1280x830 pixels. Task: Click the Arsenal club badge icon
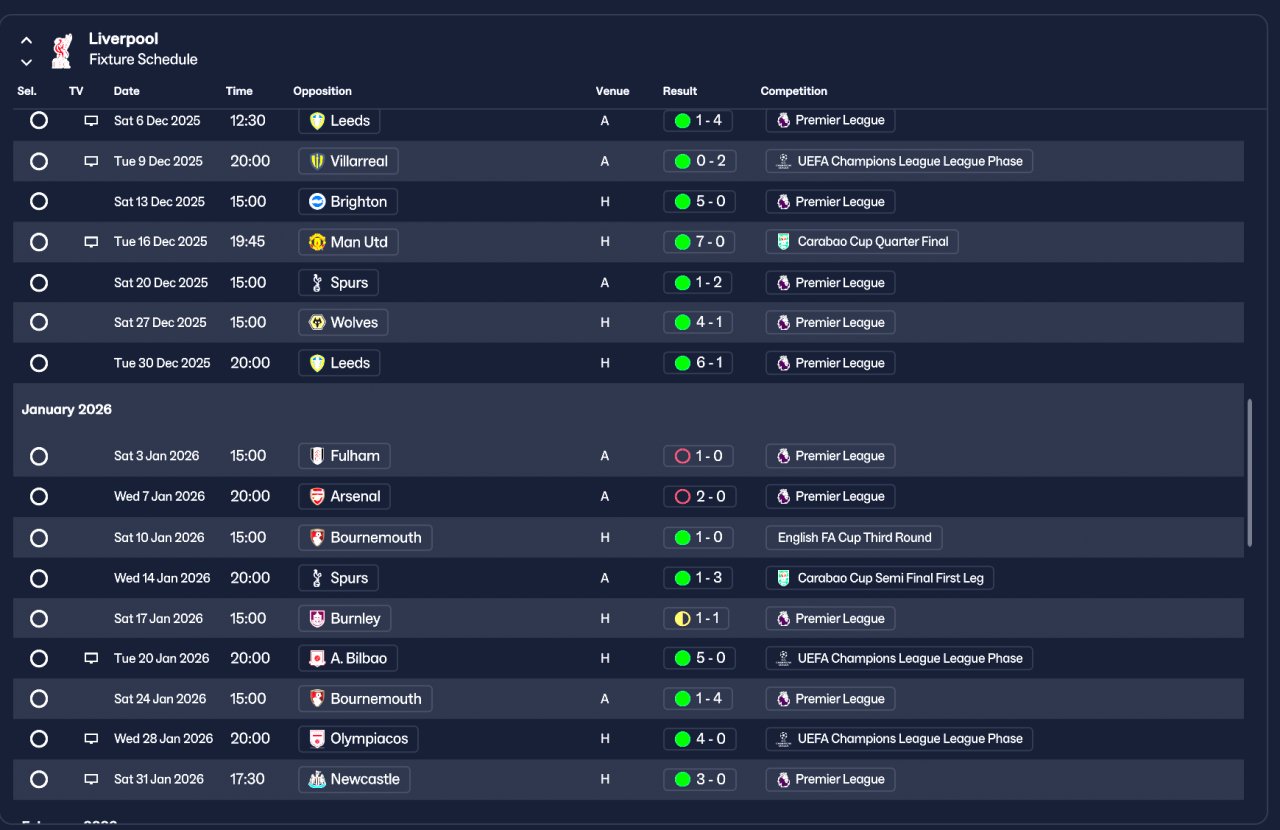pyautogui.click(x=317, y=497)
